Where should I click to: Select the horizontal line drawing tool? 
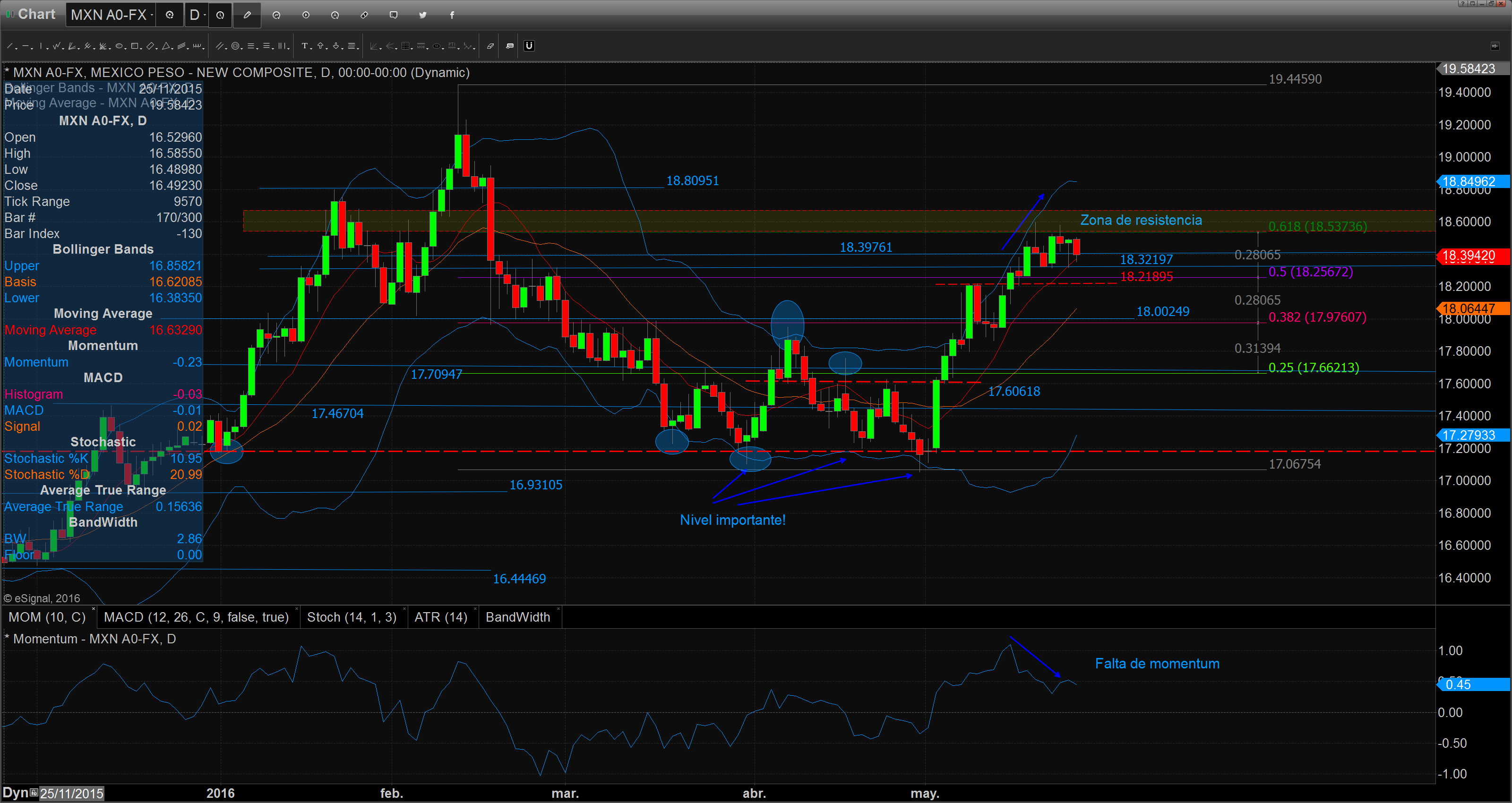point(25,46)
